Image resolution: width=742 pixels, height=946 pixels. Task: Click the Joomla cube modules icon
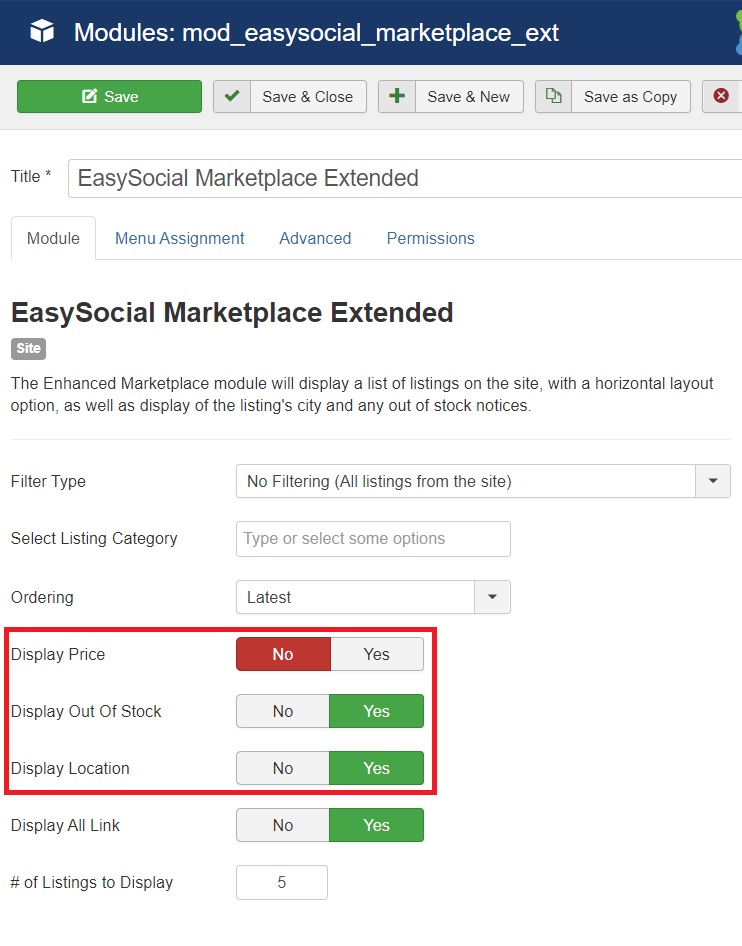41,32
